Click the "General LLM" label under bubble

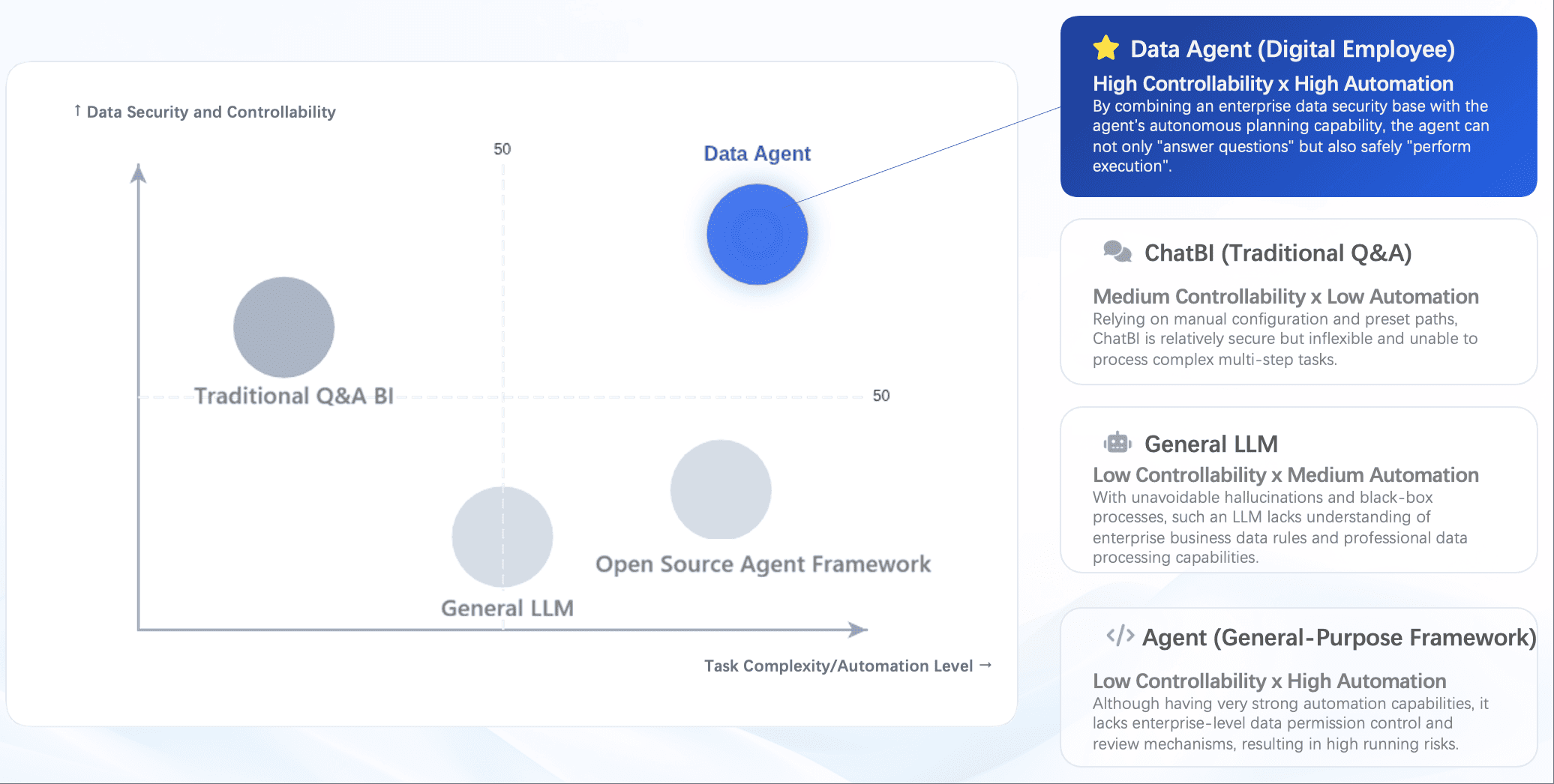[x=507, y=608]
